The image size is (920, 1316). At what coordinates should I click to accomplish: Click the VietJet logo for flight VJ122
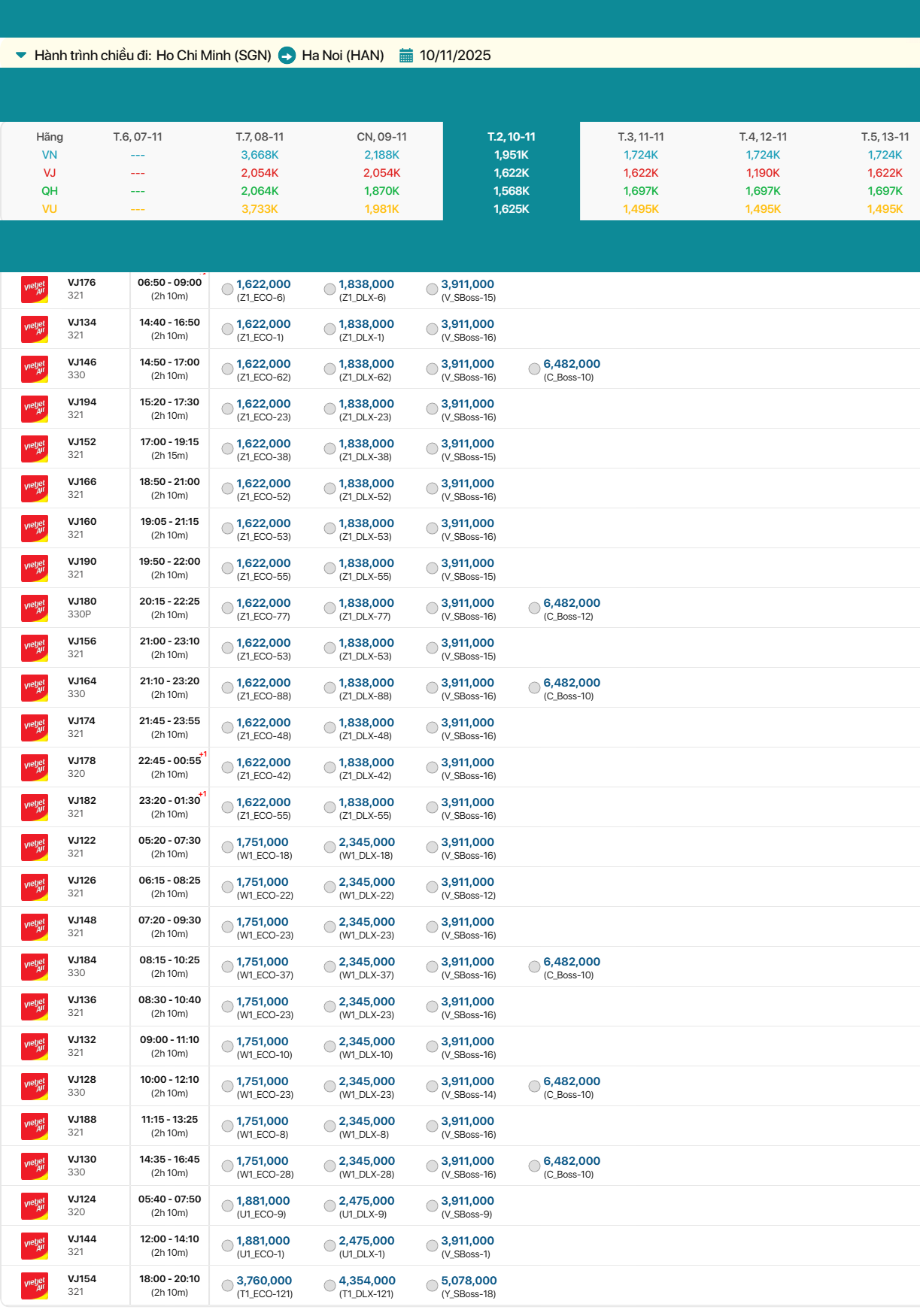35,848
